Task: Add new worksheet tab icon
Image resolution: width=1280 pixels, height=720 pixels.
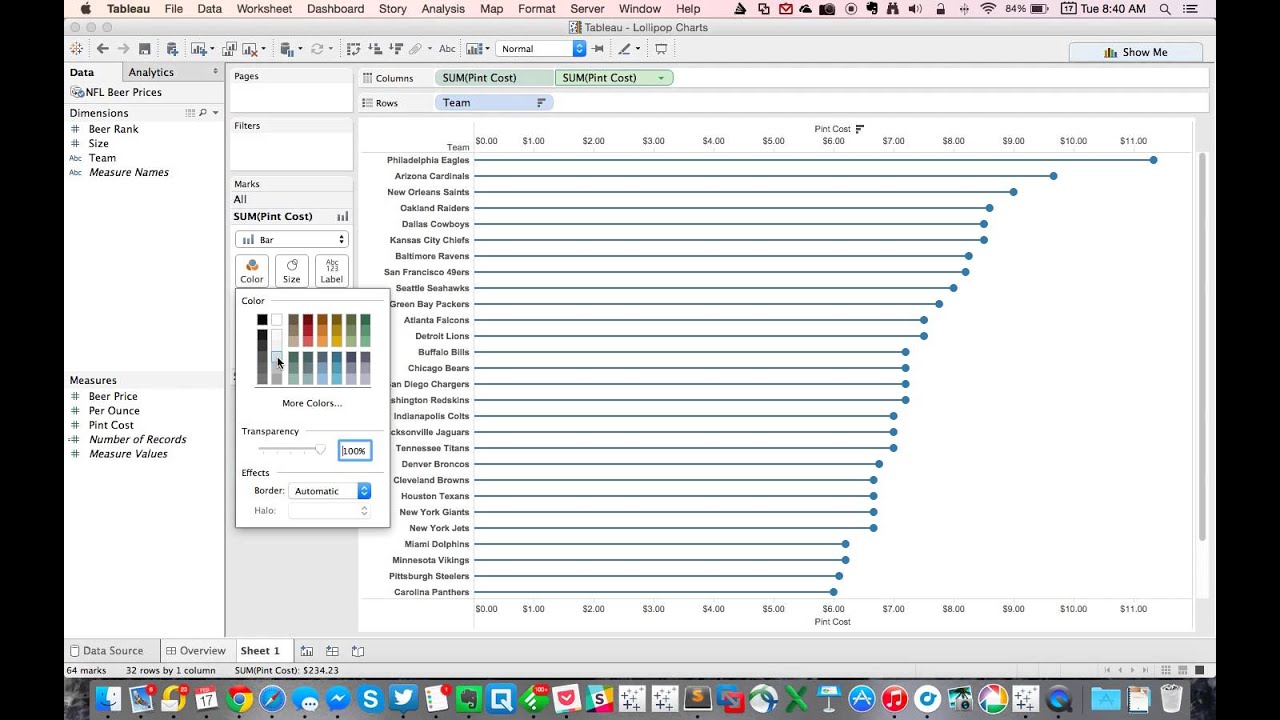Action: click(x=307, y=651)
